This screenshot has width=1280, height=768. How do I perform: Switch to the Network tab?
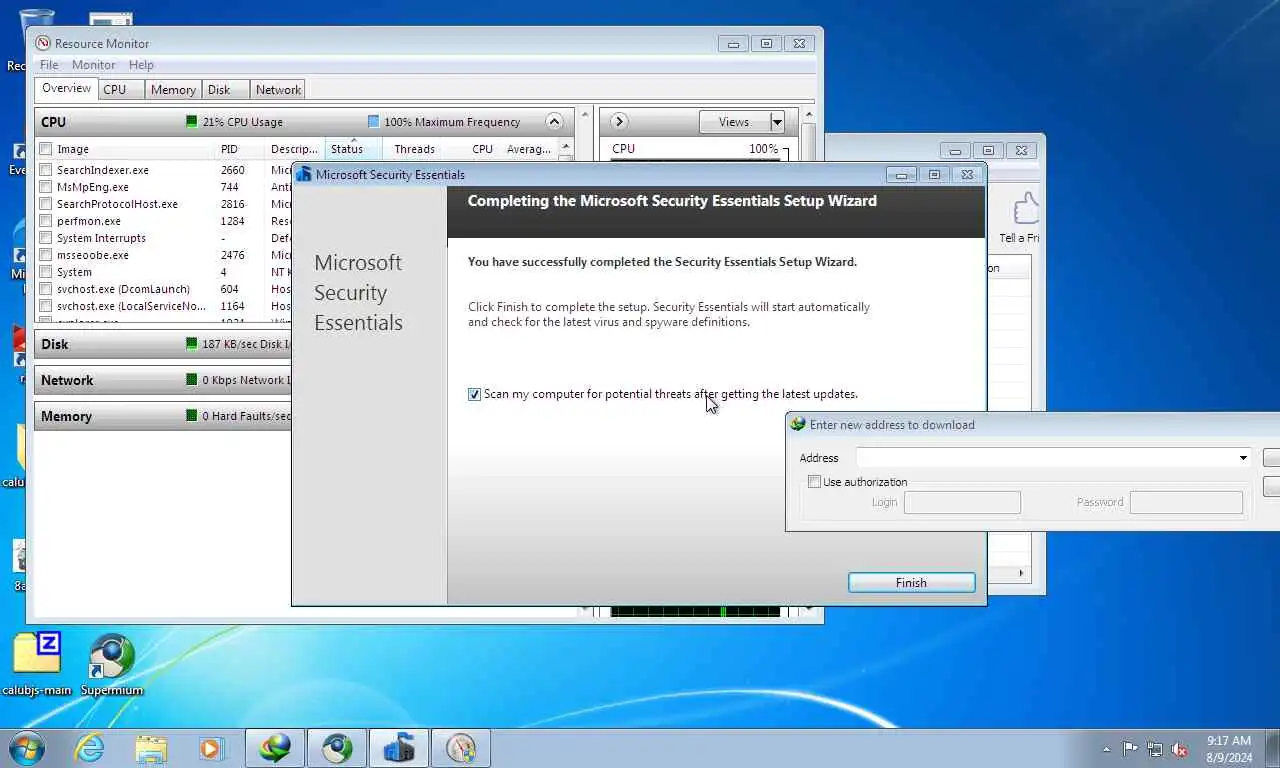pyautogui.click(x=278, y=90)
